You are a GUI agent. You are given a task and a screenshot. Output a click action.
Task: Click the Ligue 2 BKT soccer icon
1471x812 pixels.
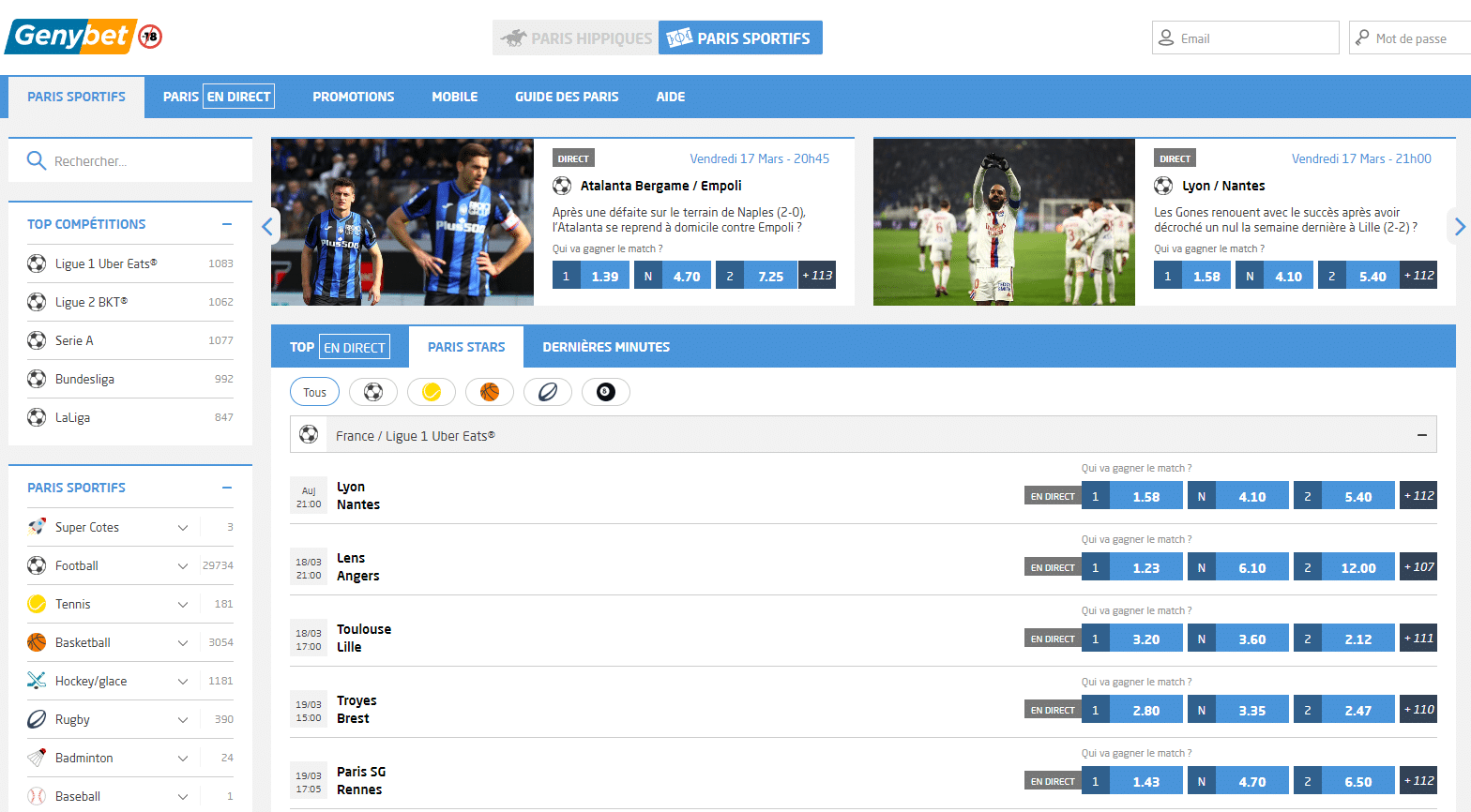[37, 302]
